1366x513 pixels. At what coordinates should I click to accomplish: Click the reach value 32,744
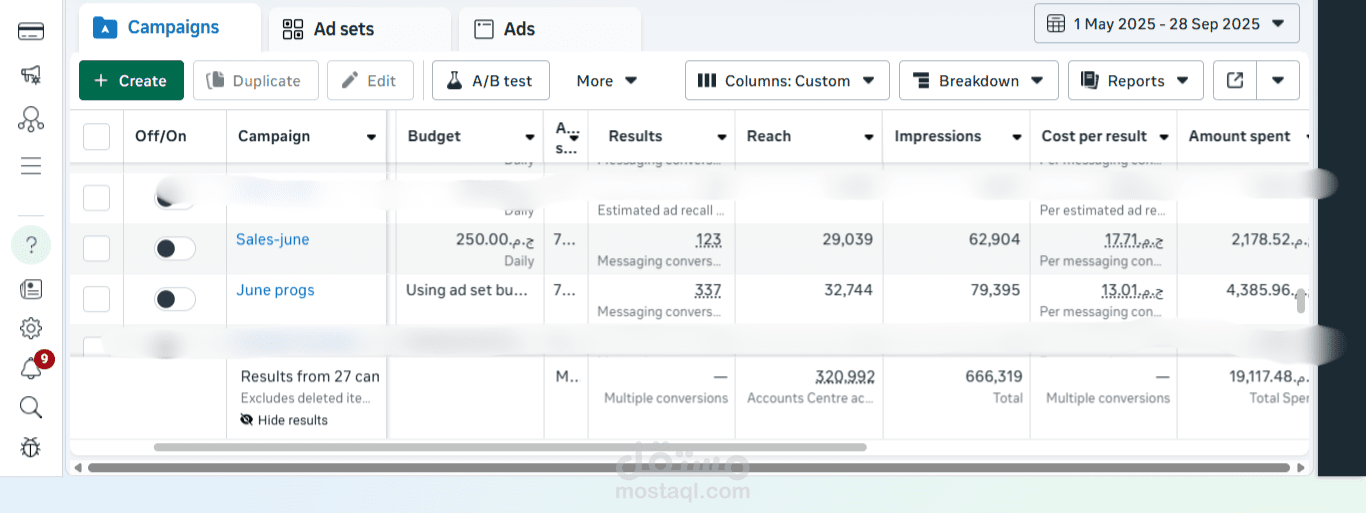click(x=847, y=291)
